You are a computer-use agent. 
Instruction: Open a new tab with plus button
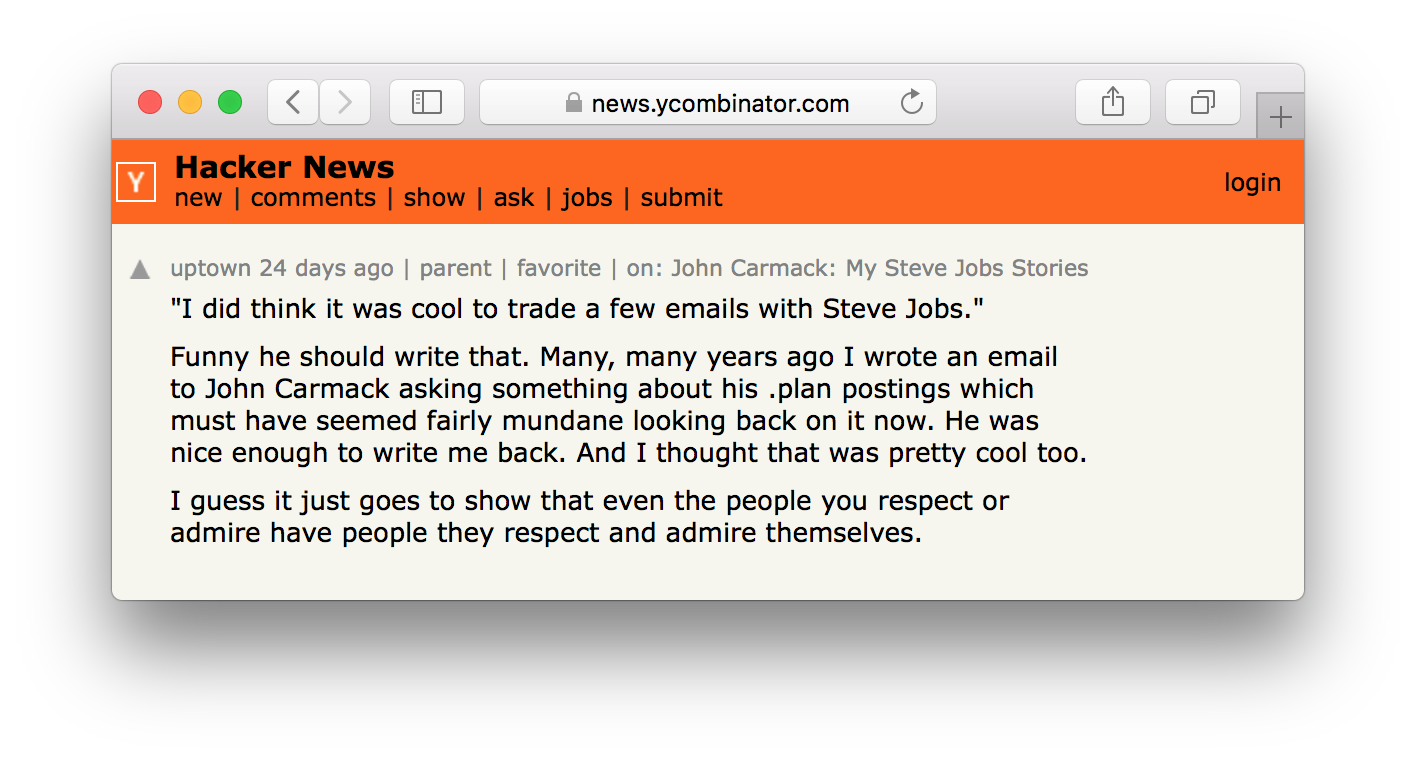click(1280, 118)
